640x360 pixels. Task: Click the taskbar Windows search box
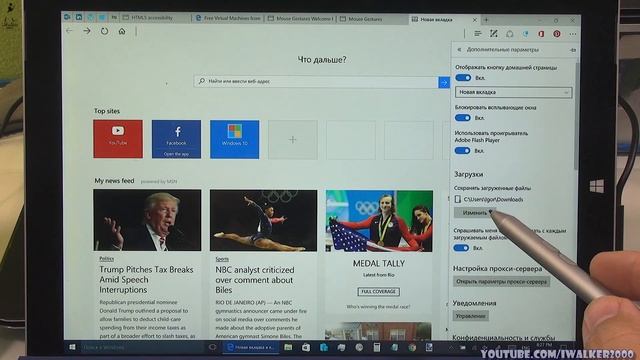click(x=142, y=347)
